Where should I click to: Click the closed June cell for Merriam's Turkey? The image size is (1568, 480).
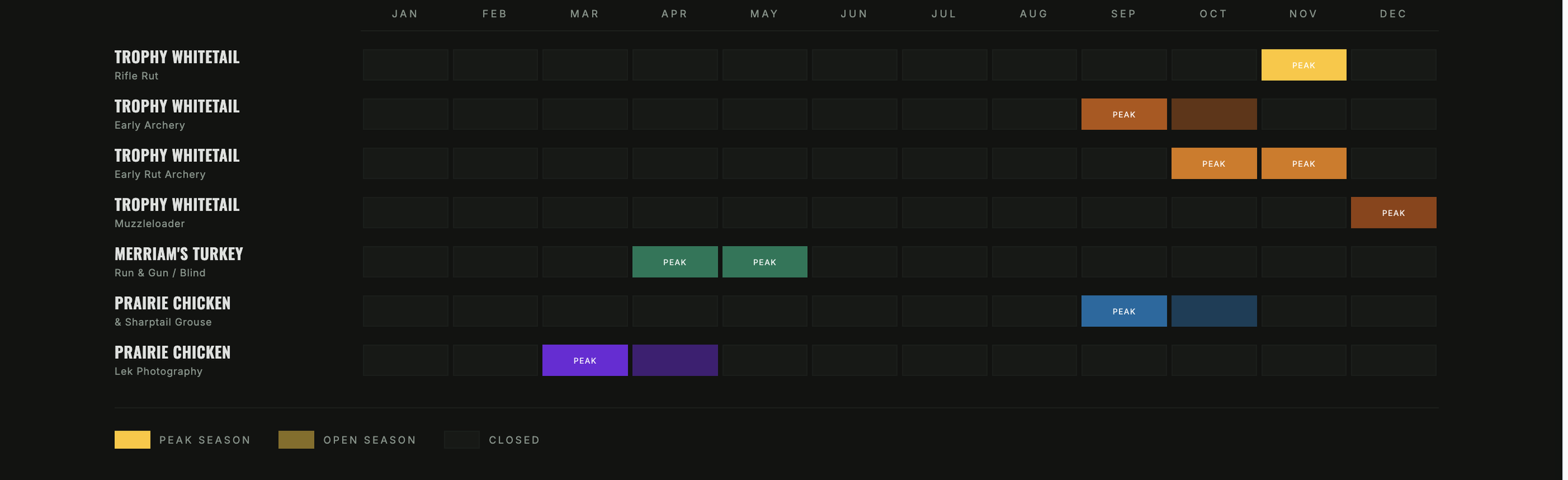[854, 262]
